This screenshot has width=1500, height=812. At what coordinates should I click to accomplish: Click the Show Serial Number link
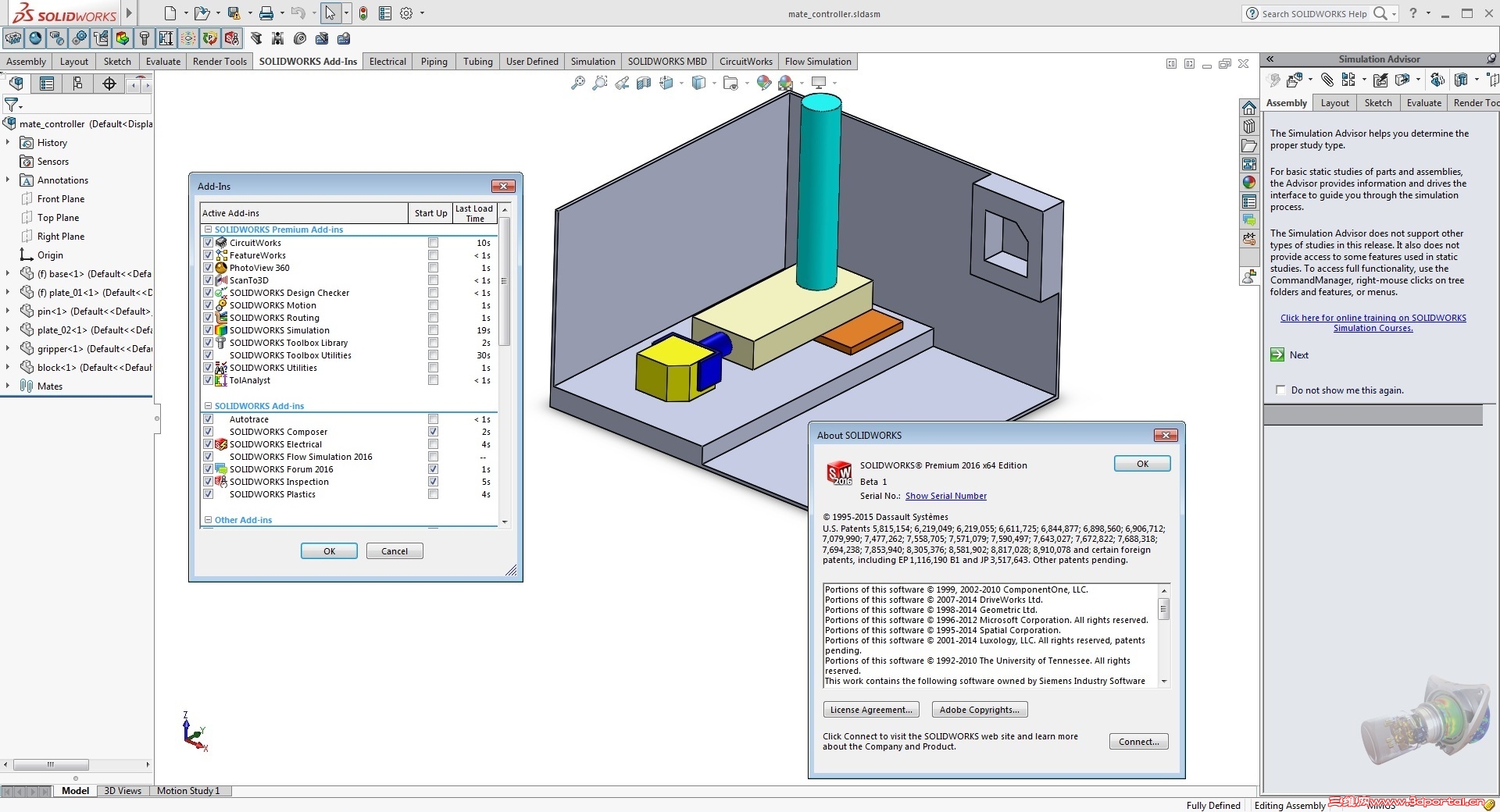[x=945, y=497]
